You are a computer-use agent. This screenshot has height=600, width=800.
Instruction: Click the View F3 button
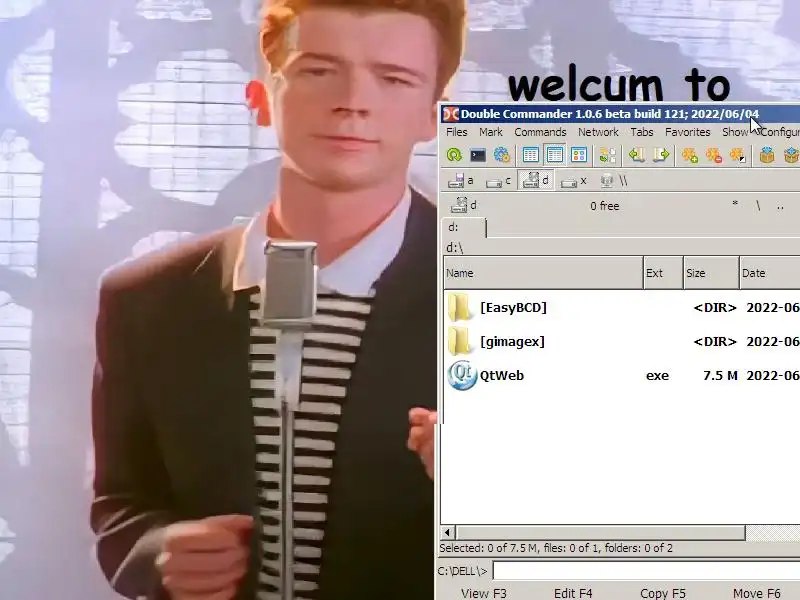click(x=484, y=593)
